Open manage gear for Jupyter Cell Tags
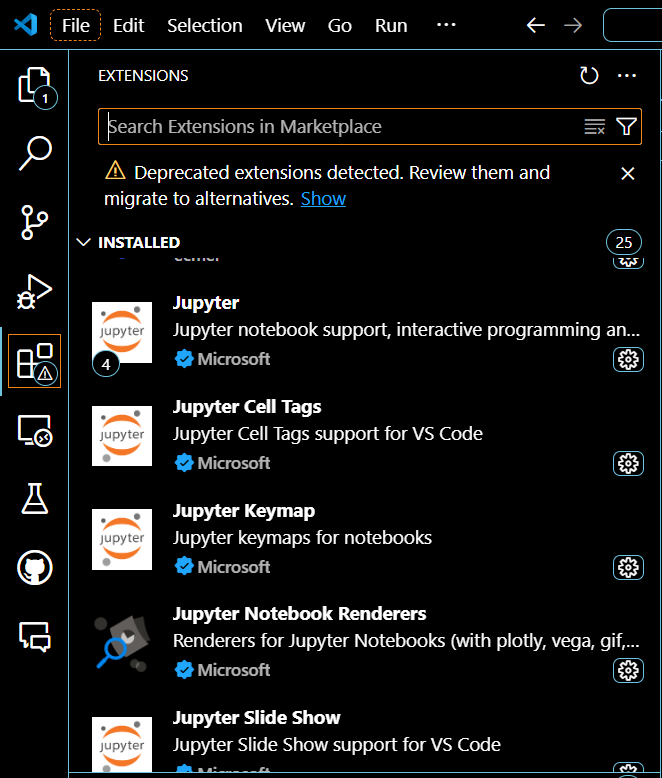Viewport: 662px width, 778px height. tap(628, 463)
